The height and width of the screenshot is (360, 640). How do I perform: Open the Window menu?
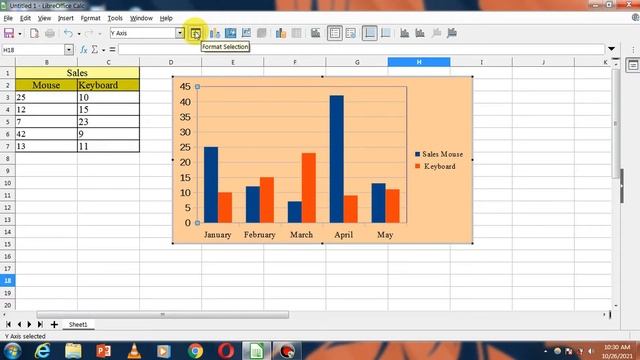(141, 18)
